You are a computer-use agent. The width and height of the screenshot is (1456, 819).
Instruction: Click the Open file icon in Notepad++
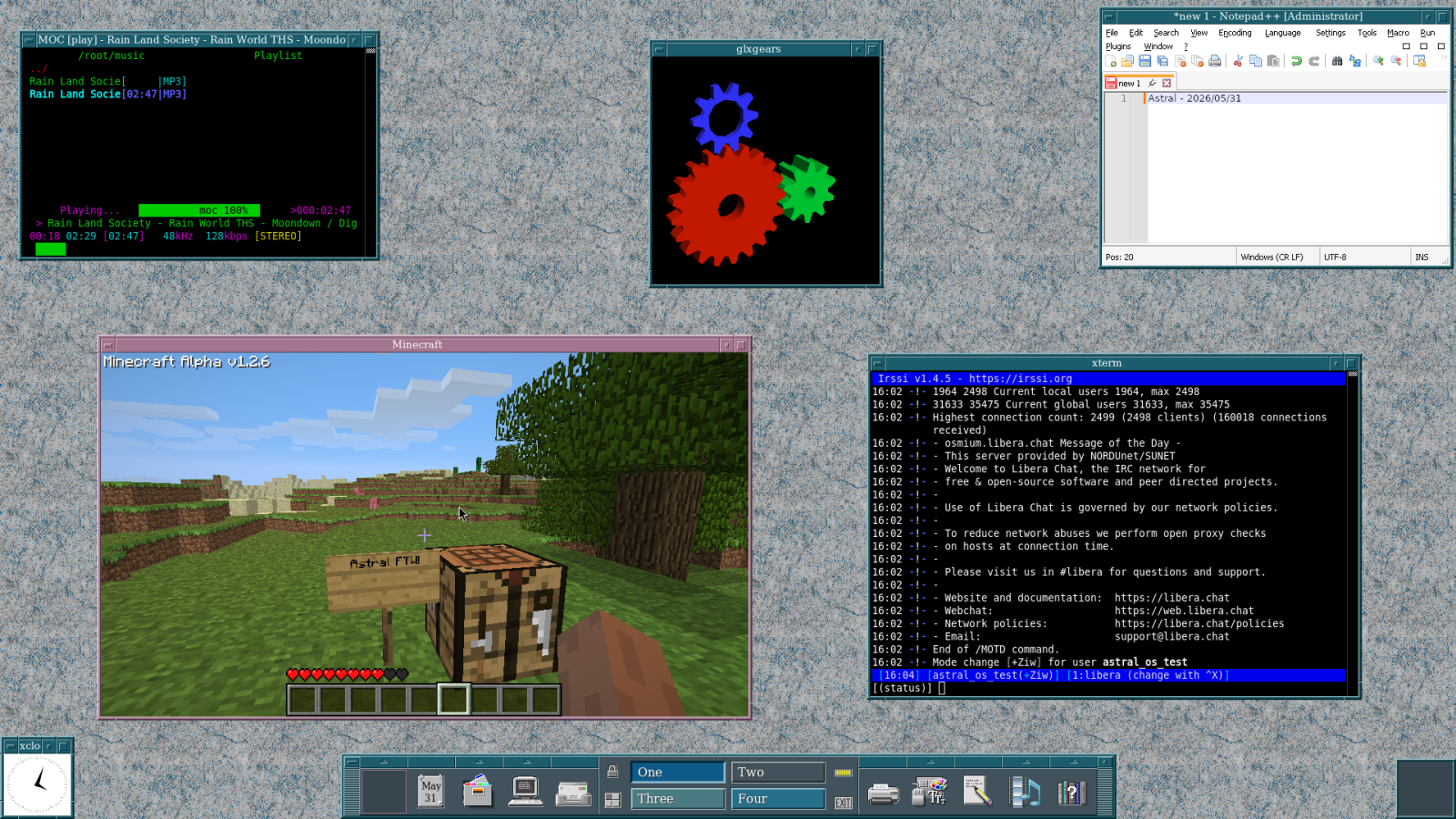coord(1127,61)
